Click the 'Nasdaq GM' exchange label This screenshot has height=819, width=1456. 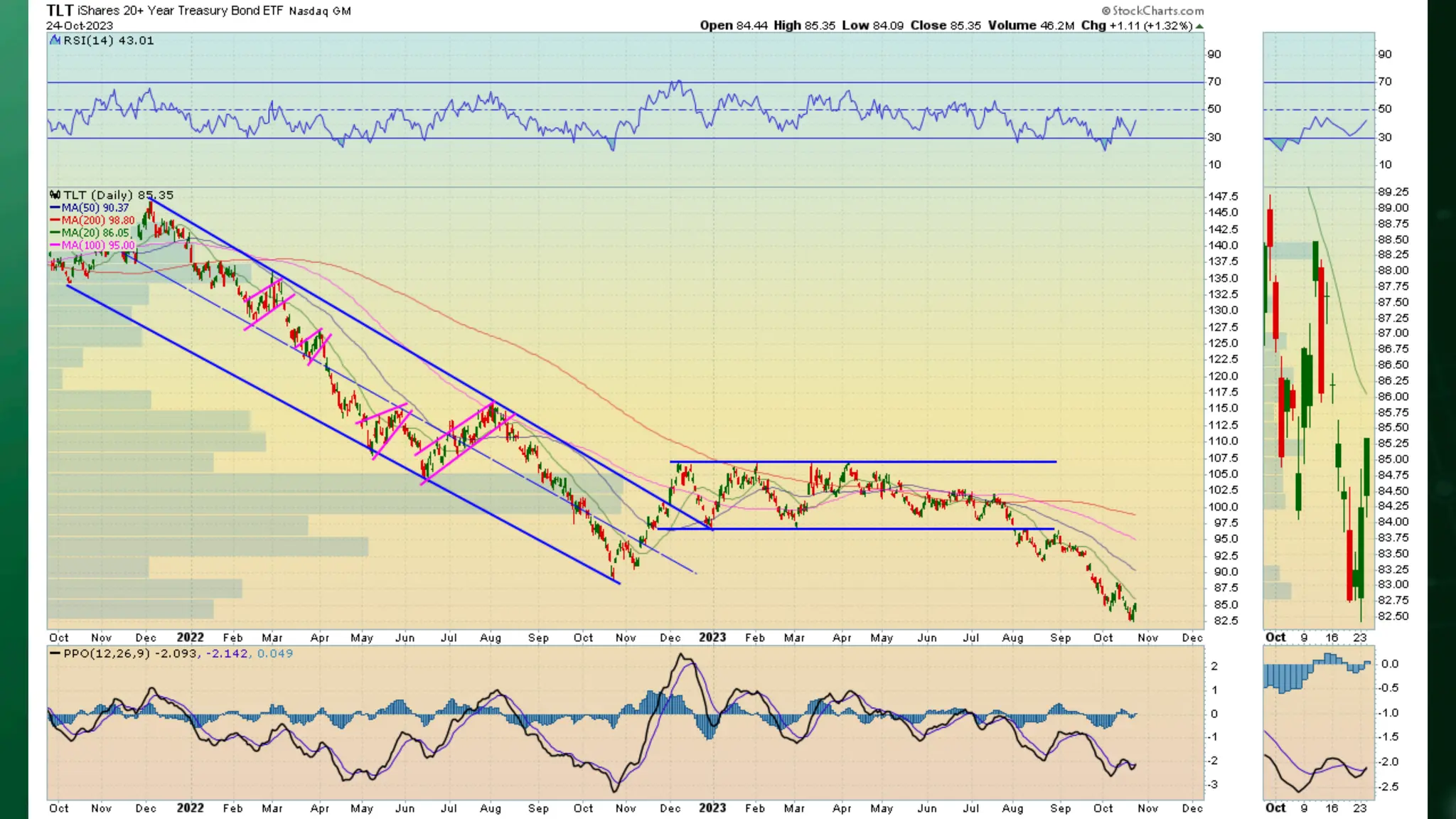320,11
